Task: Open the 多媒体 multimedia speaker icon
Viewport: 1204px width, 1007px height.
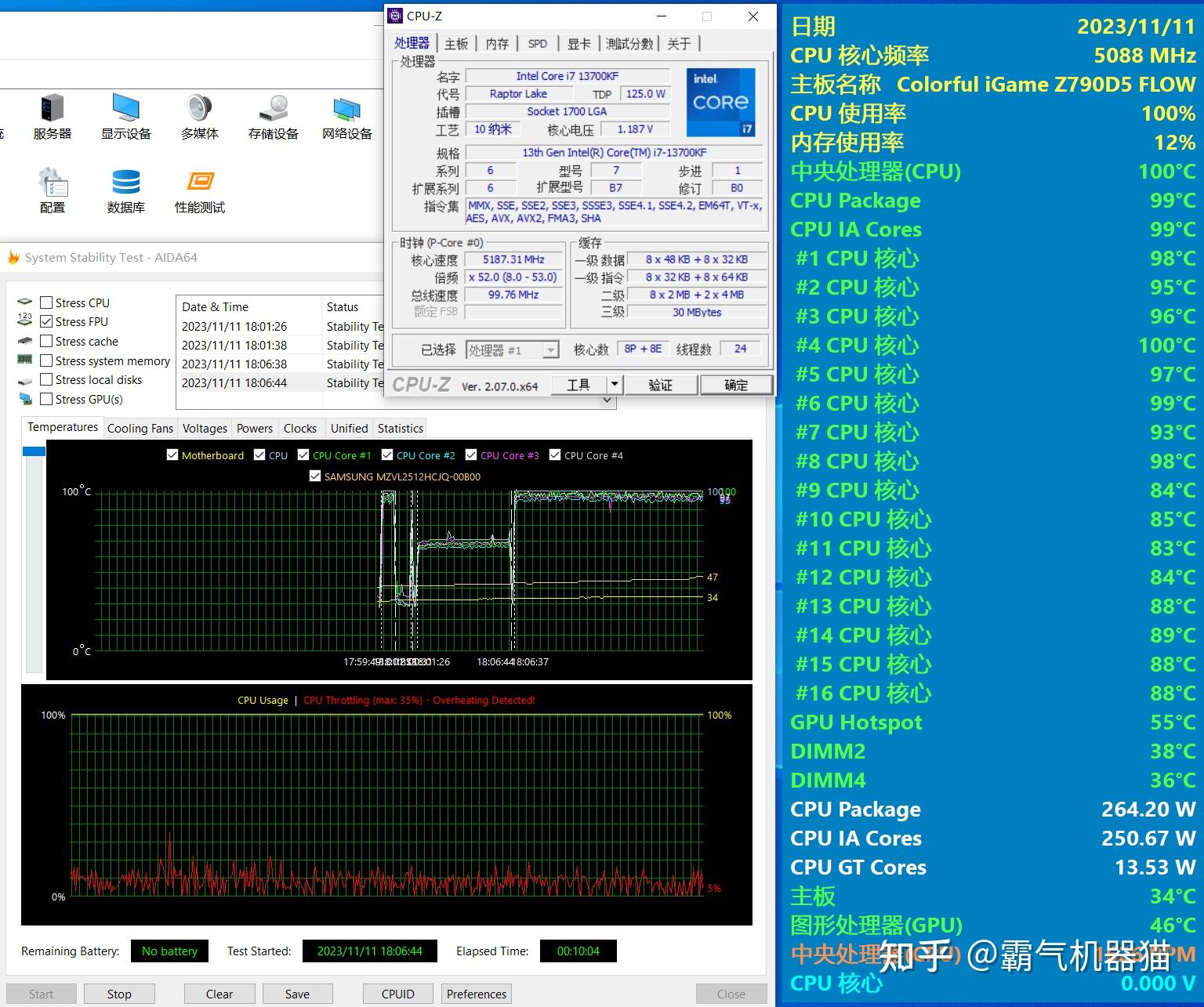Action: [200, 118]
